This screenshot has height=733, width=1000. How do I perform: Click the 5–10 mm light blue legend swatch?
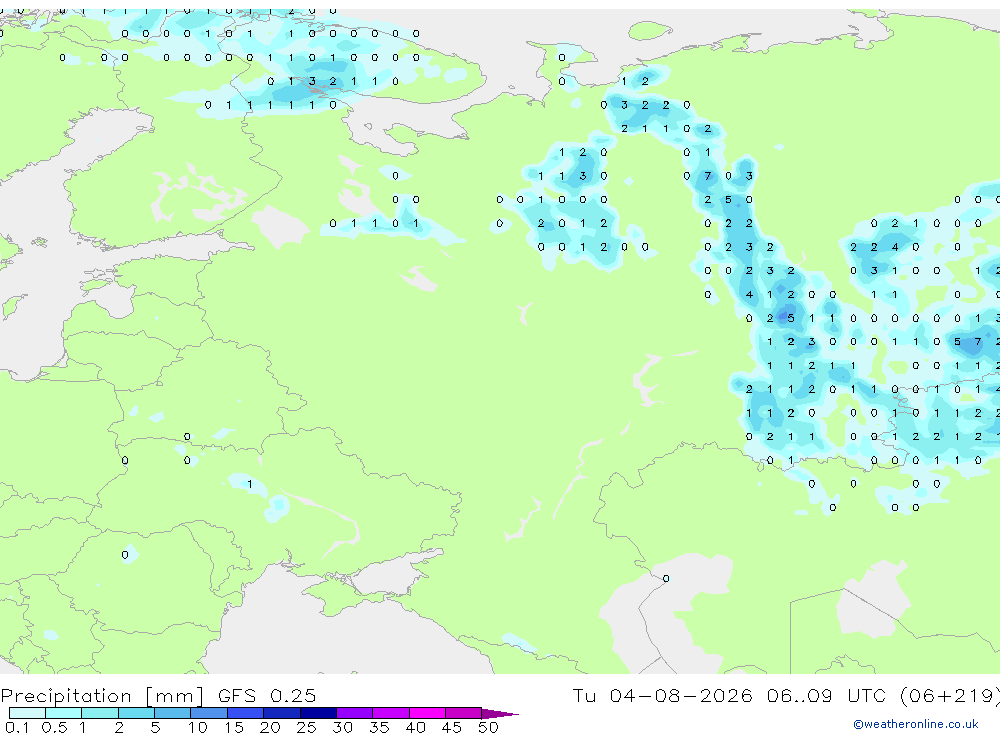172,713
